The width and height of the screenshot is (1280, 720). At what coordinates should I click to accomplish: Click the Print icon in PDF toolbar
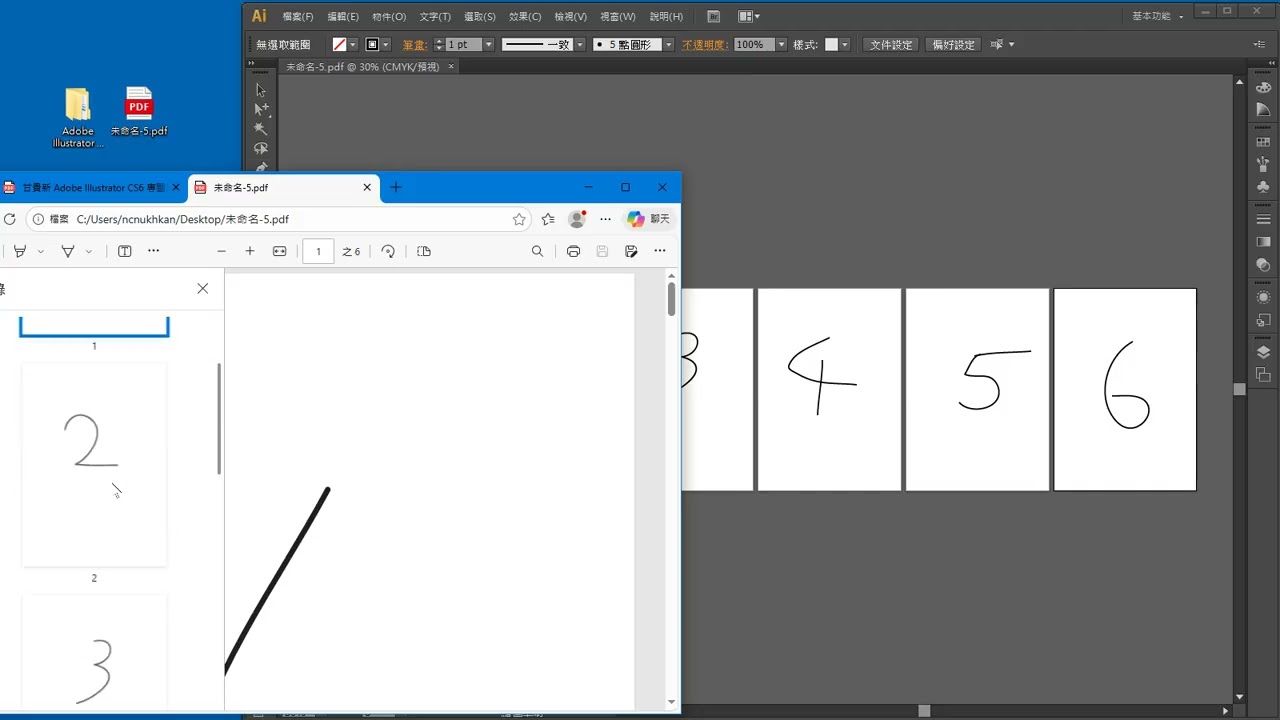[573, 251]
